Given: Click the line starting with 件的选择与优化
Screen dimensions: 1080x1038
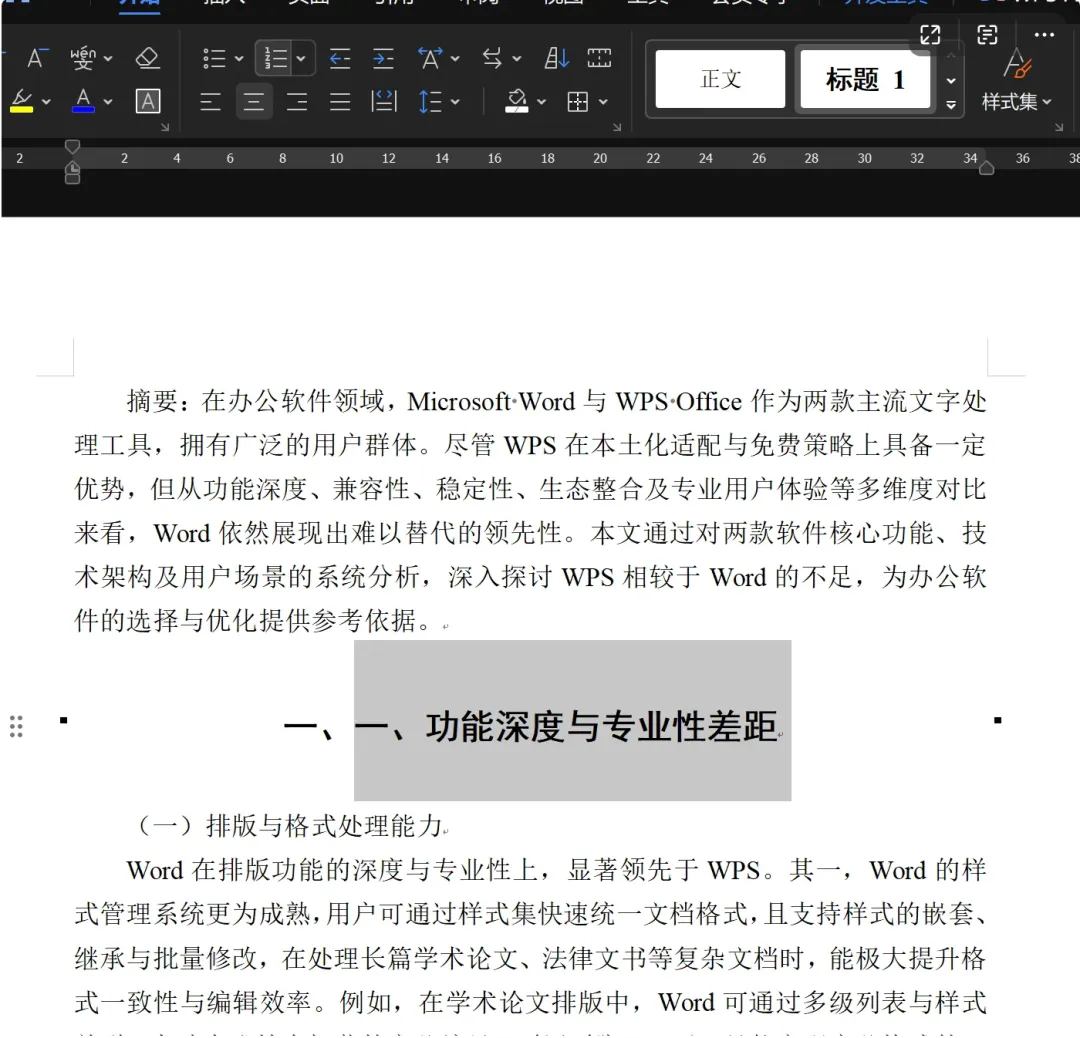Looking at the screenshot, I should (256, 621).
